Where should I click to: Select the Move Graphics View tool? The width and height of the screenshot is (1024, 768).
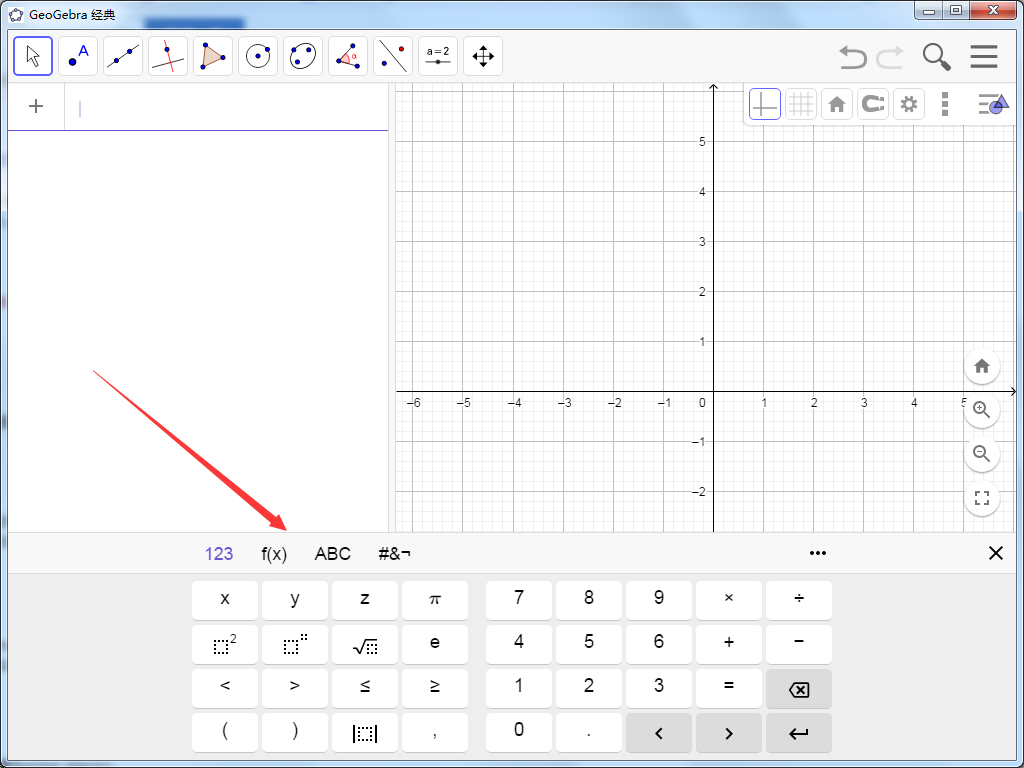[483, 56]
